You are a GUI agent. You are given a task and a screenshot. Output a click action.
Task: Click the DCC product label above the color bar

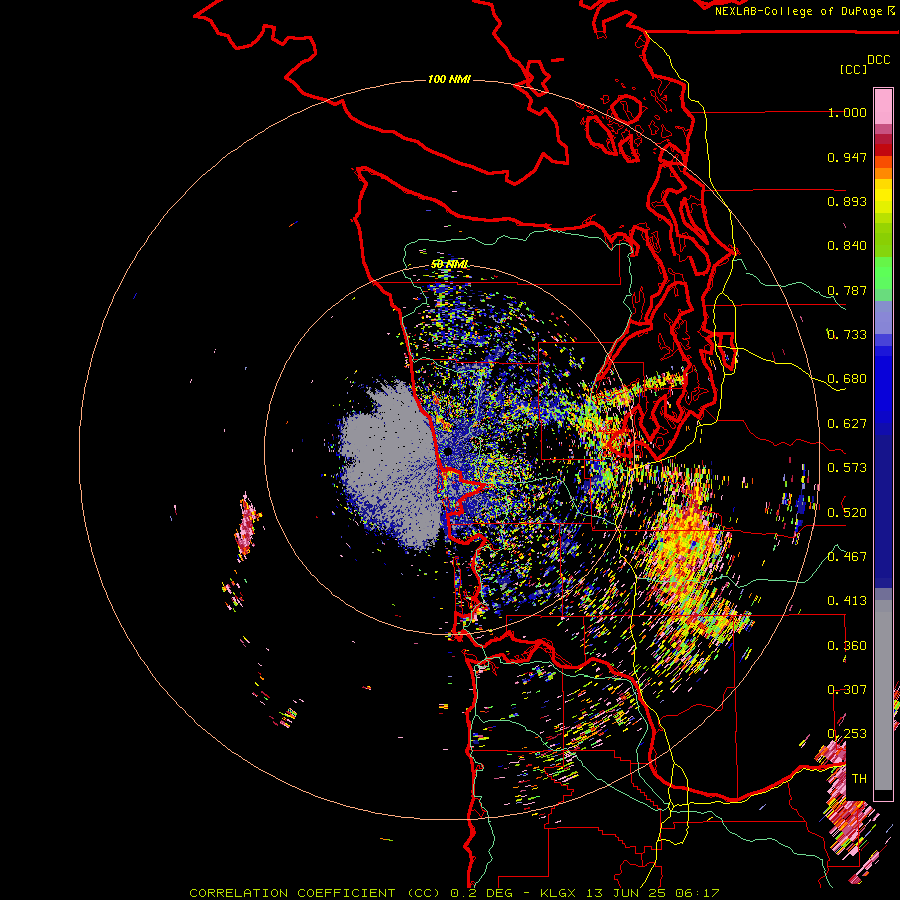[x=879, y=60]
